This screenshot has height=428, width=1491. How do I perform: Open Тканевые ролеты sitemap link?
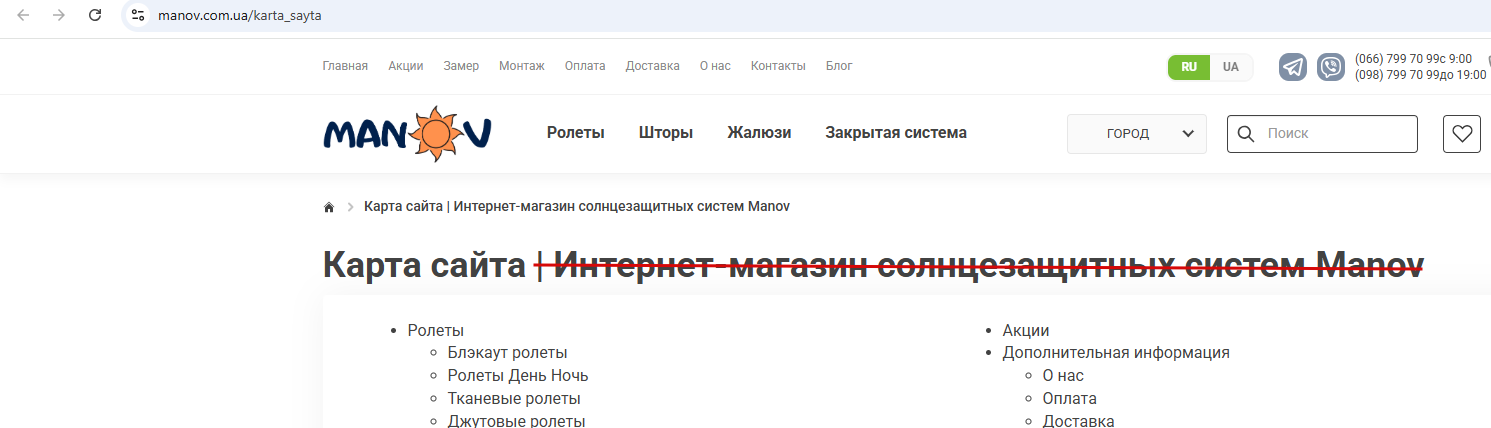pyautogui.click(x=514, y=399)
